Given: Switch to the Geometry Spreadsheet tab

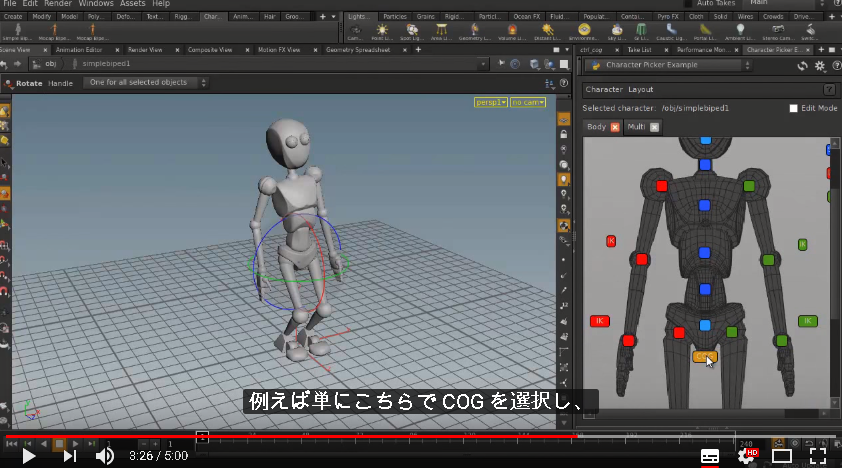Looking at the screenshot, I should [x=358, y=50].
